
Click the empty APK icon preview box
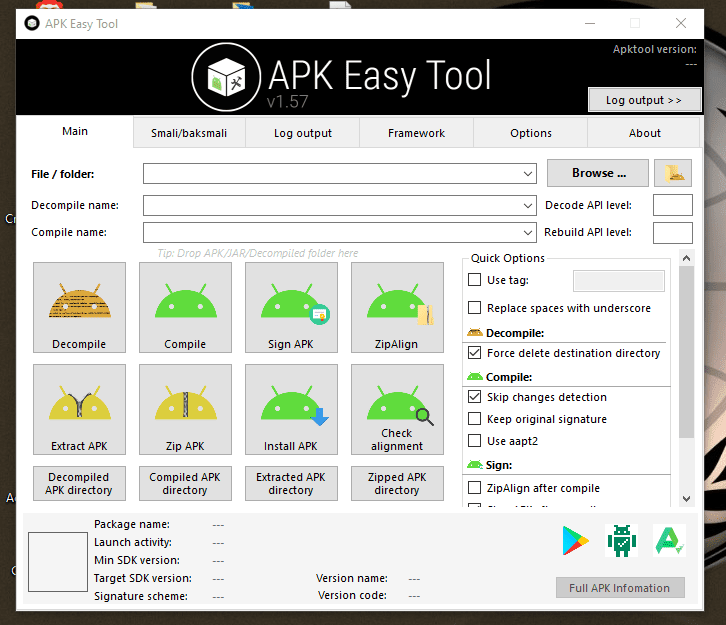(x=58, y=562)
